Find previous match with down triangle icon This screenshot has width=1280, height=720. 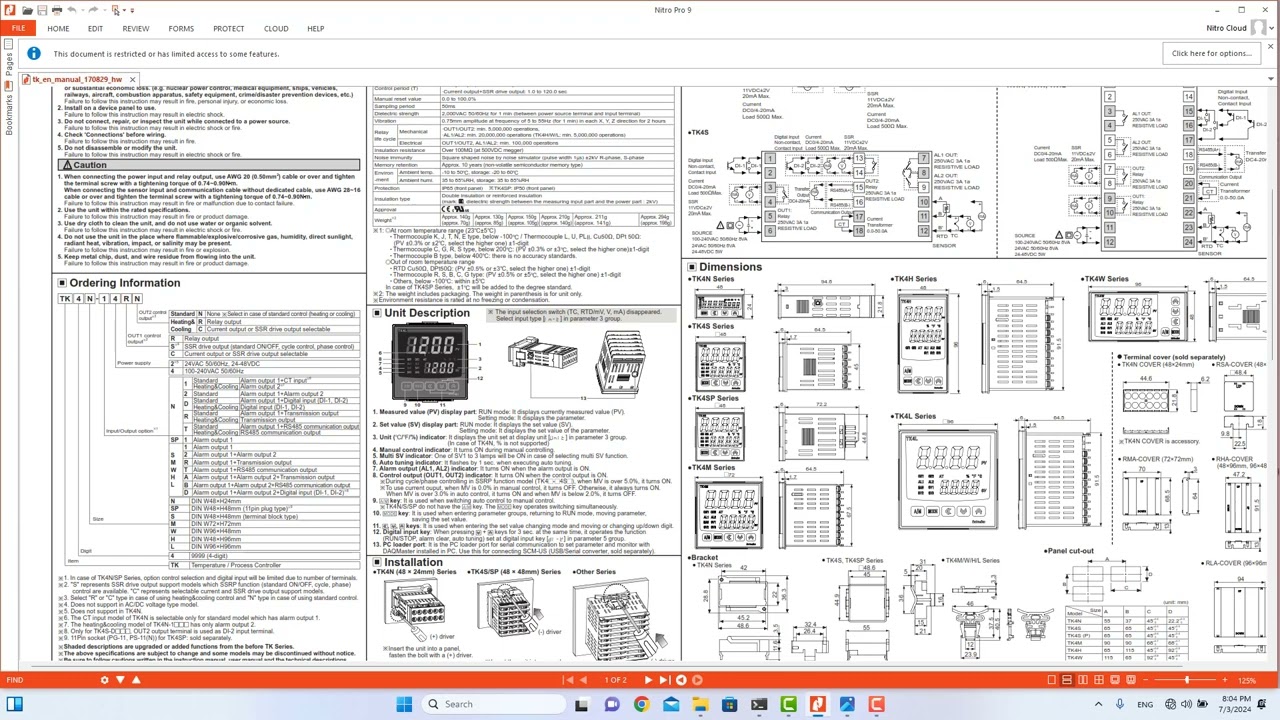pyautogui.click(x=120, y=680)
